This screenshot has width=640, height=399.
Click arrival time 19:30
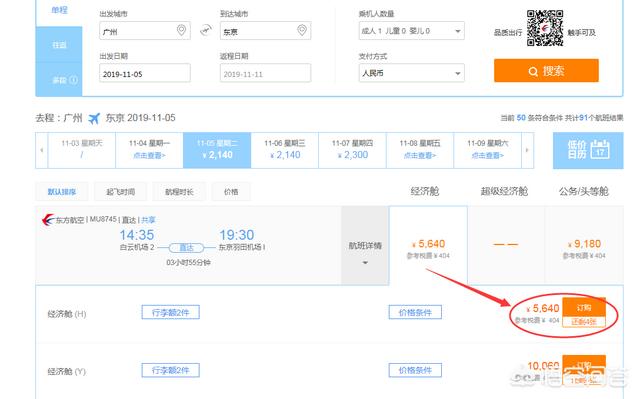click(237, 235)
